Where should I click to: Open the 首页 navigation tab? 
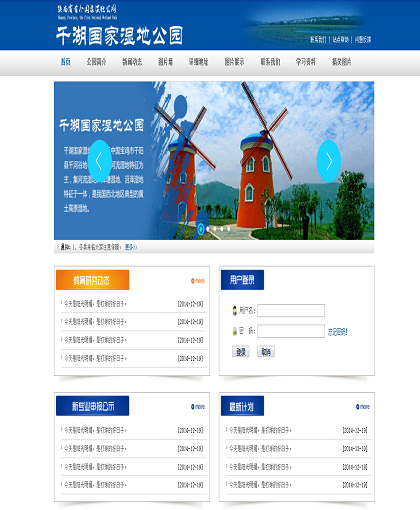click(x=66, y=62)
